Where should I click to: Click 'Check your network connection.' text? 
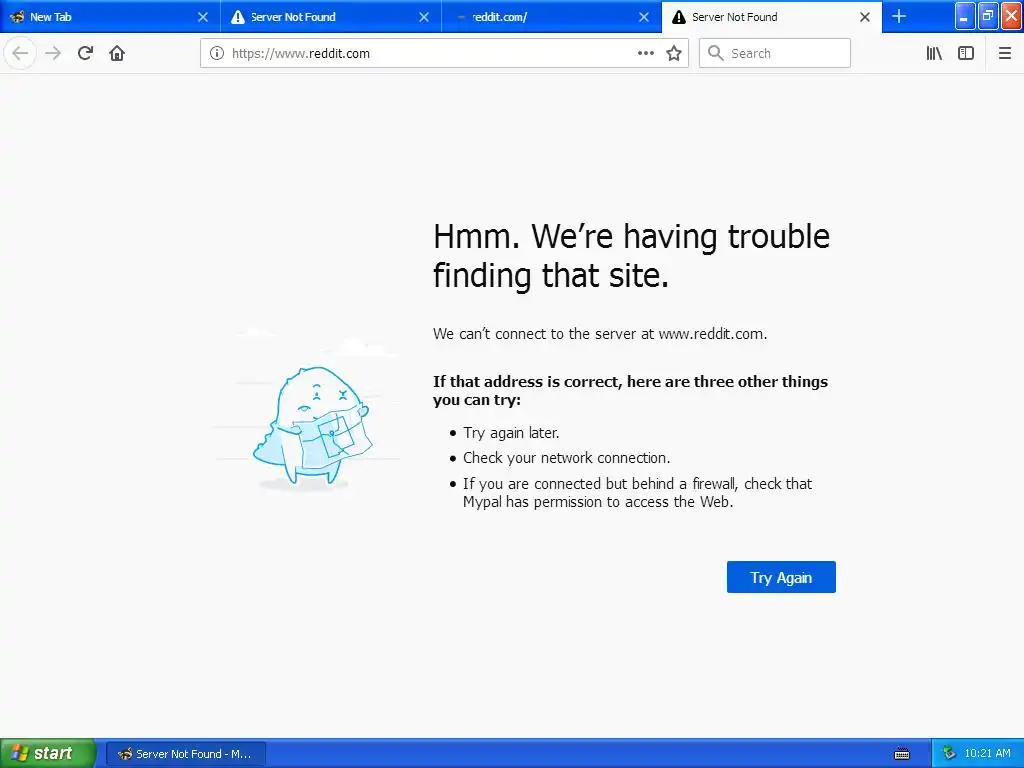566,458
